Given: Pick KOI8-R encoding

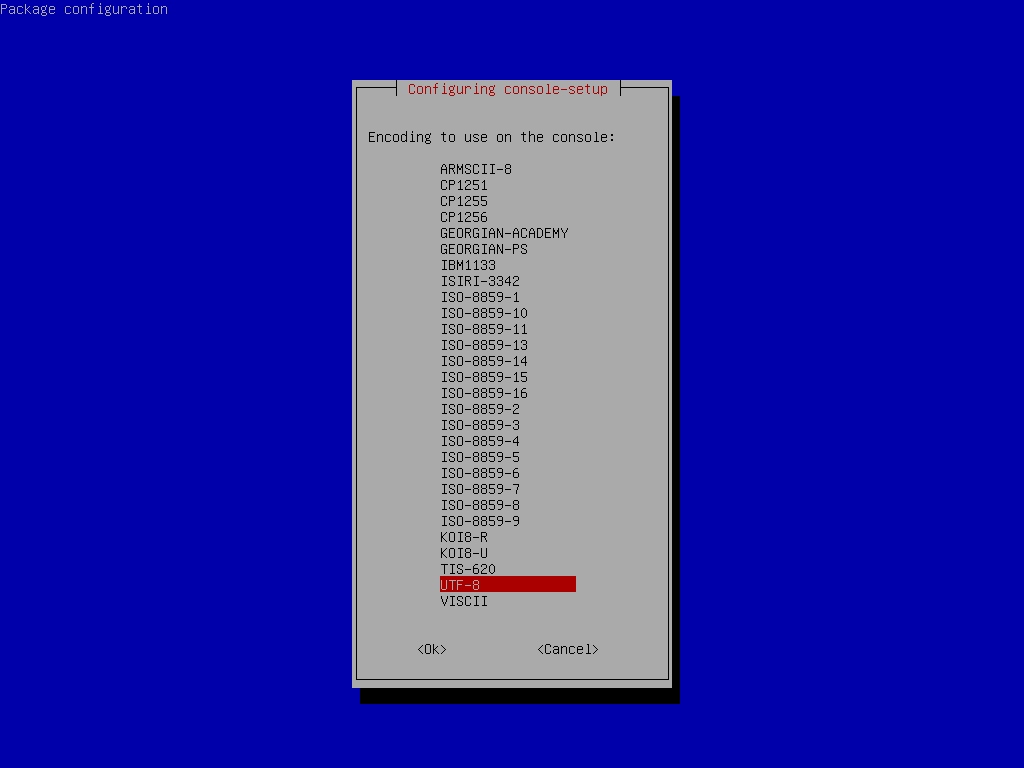Looking at the screenshot, I should coord(464,537).
